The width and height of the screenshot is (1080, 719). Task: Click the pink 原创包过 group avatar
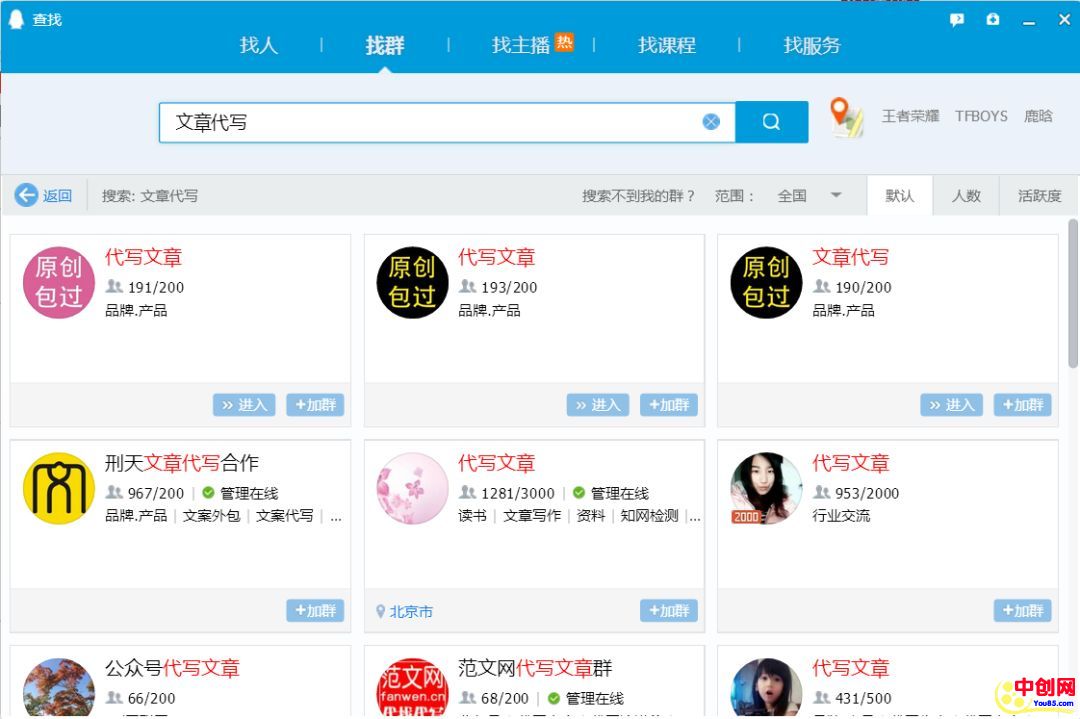pos(59,282)
